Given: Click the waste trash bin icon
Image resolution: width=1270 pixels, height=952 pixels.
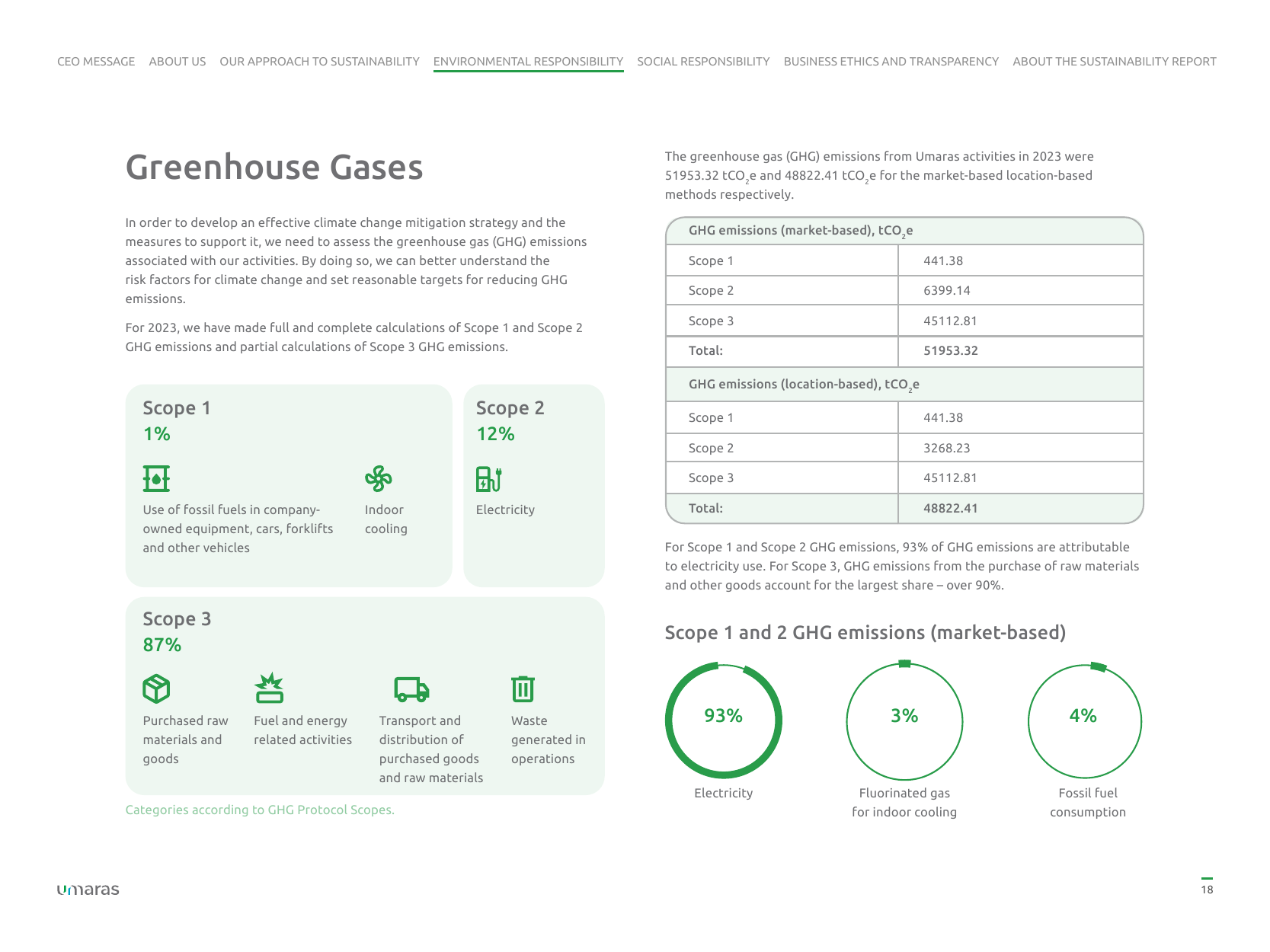Looking at the screenshot, I should [523, 688].
